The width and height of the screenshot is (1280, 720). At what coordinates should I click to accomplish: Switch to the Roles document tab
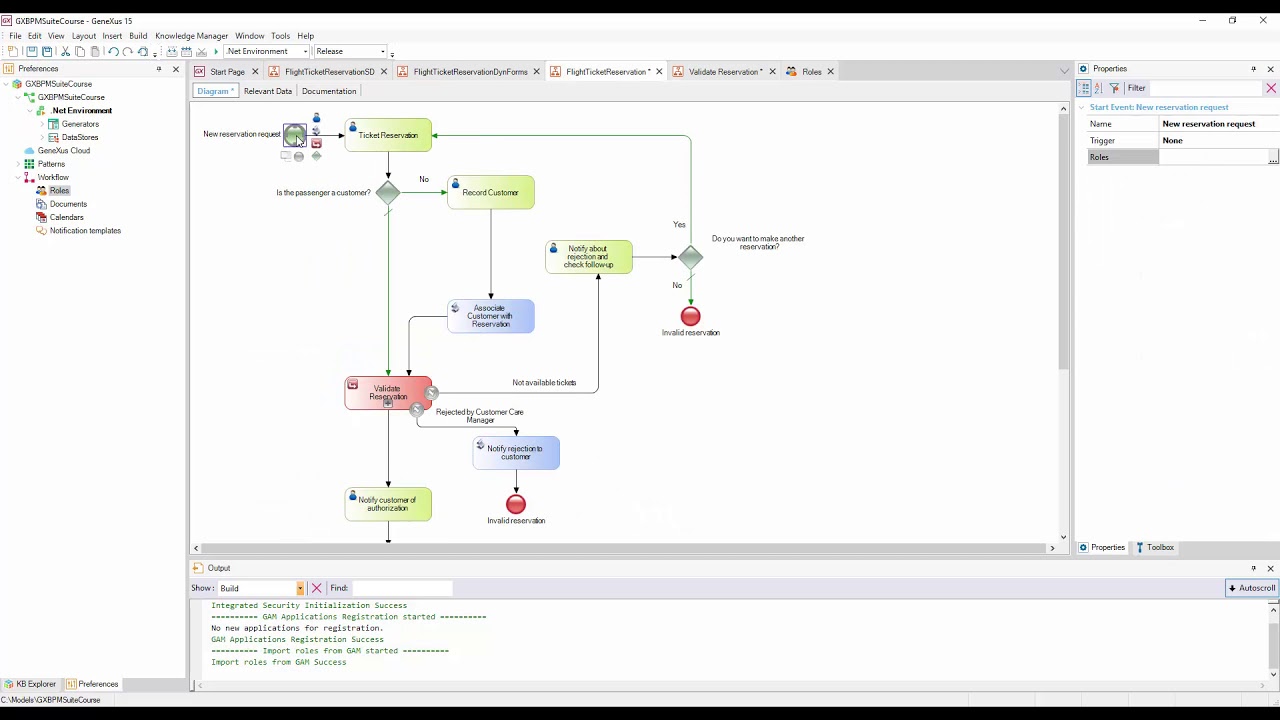tap(811, 72)
